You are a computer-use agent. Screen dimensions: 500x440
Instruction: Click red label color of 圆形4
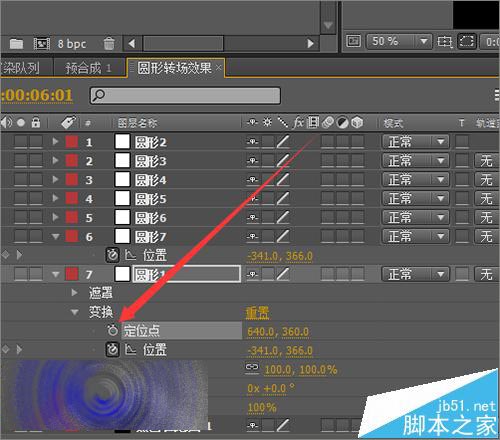(72, 179)
